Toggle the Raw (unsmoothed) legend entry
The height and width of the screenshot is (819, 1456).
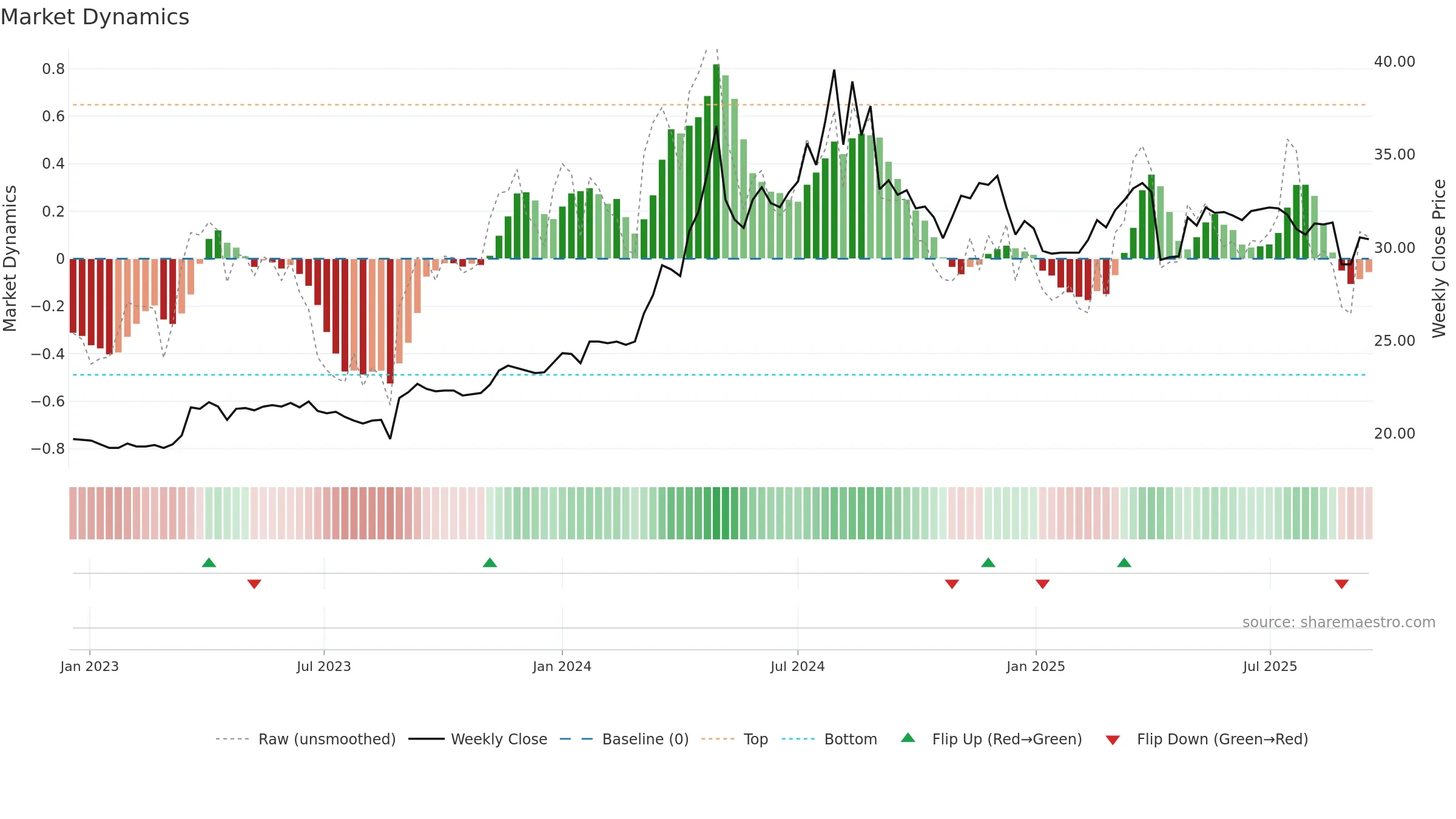(305, 739)
